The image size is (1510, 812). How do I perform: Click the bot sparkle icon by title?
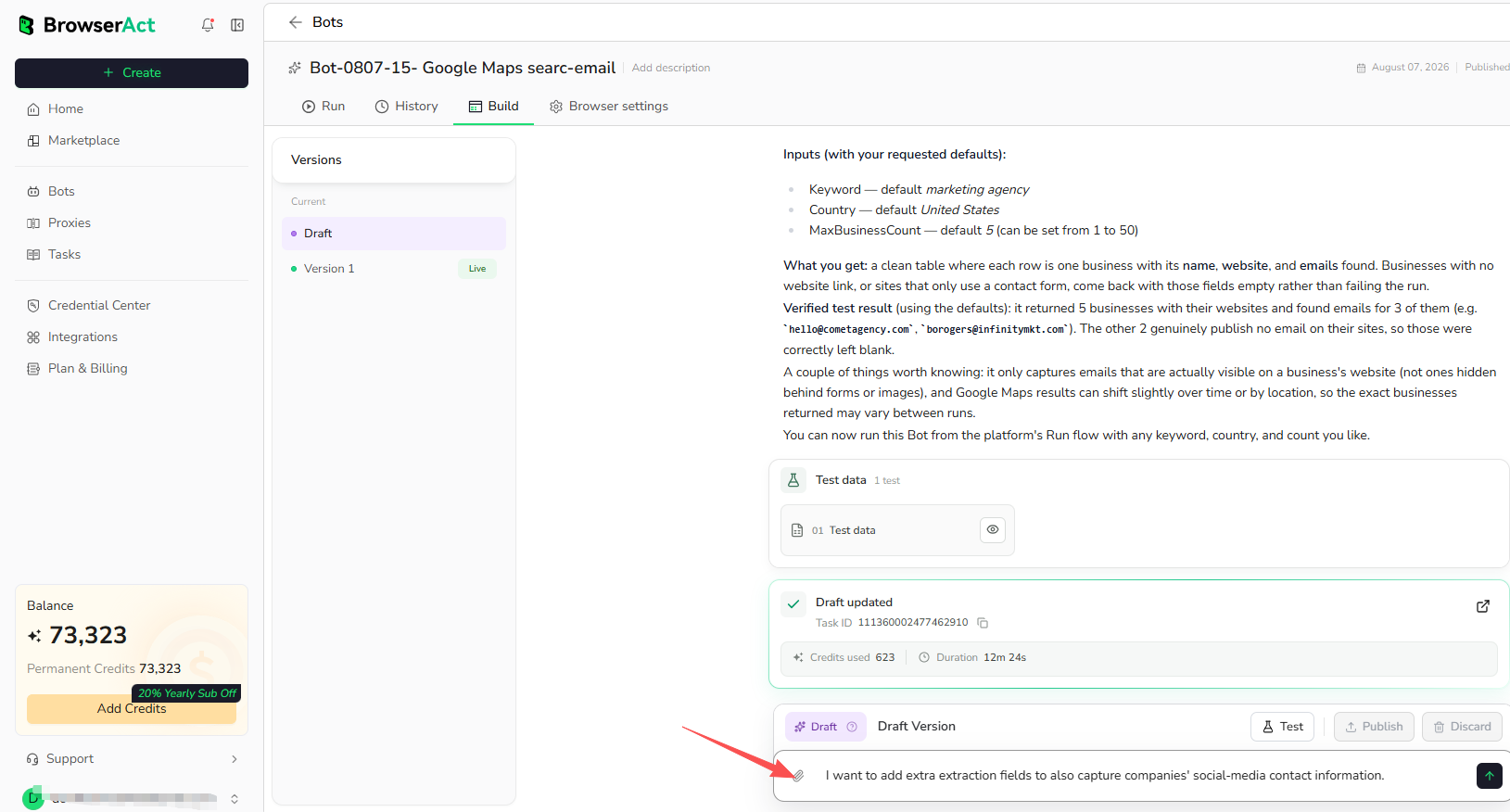(x=295, y=68)
